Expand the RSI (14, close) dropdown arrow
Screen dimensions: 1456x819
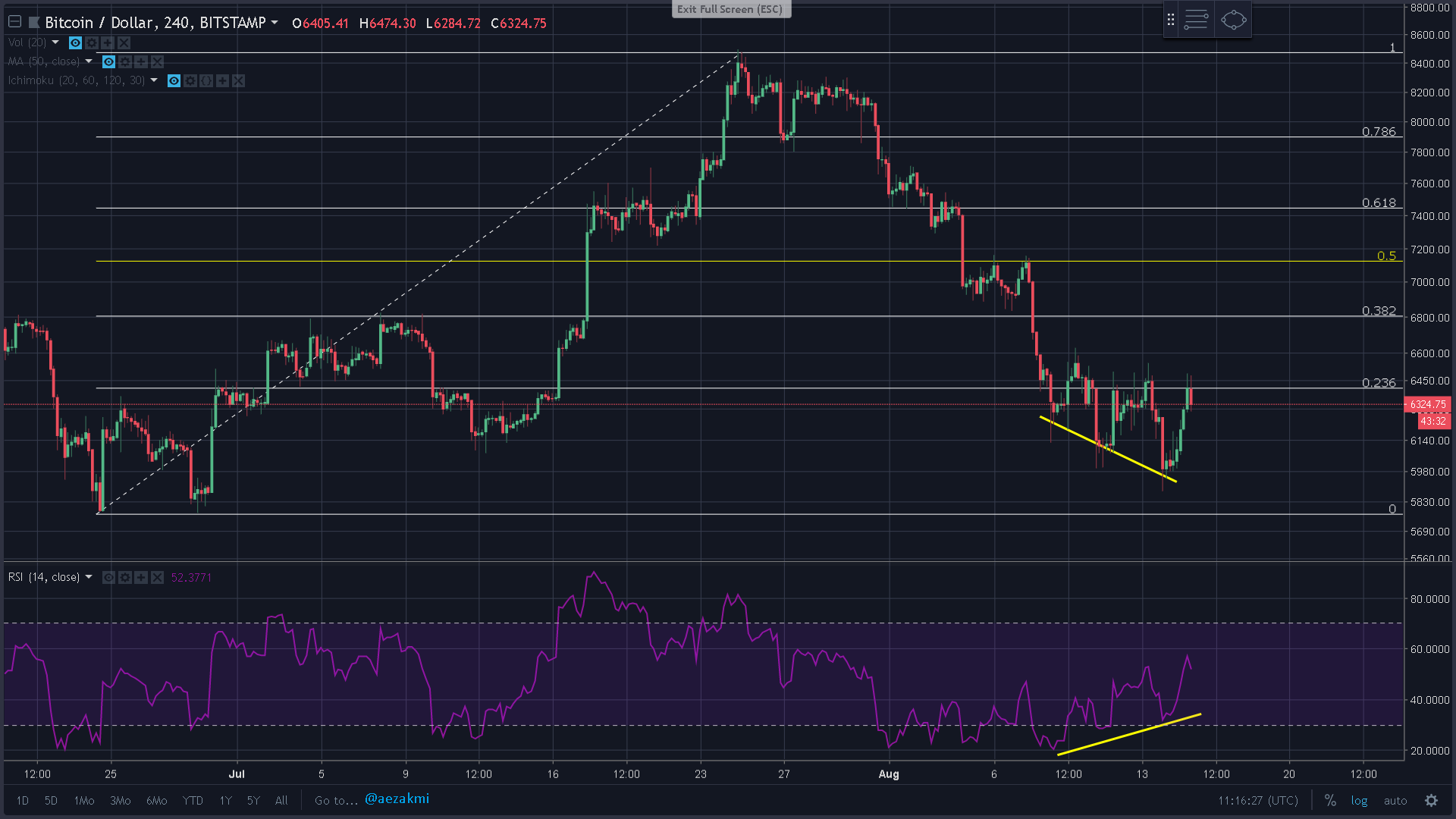[89, 578]
